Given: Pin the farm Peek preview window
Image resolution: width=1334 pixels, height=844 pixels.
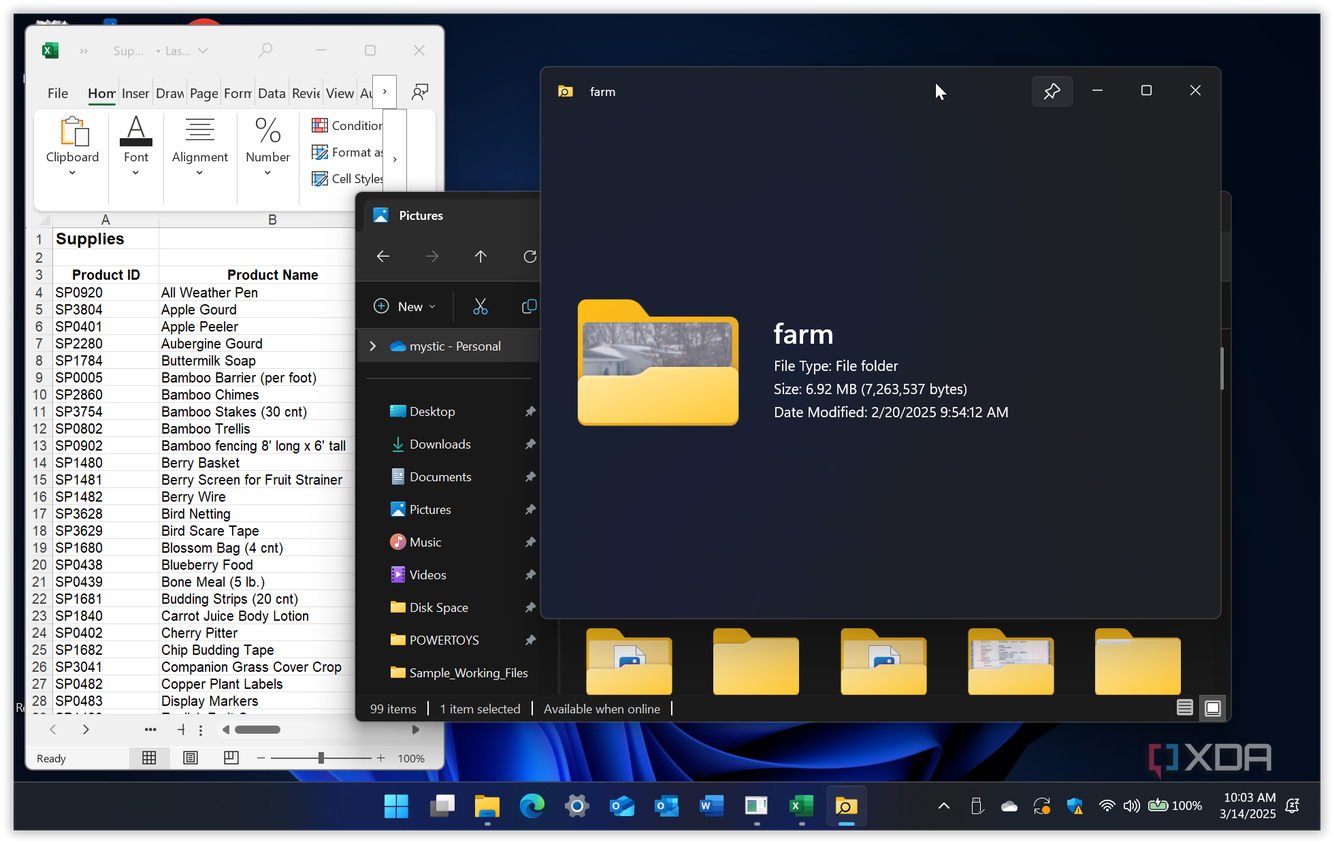Looking at the screenshot, I should (x=1052, y=91).
